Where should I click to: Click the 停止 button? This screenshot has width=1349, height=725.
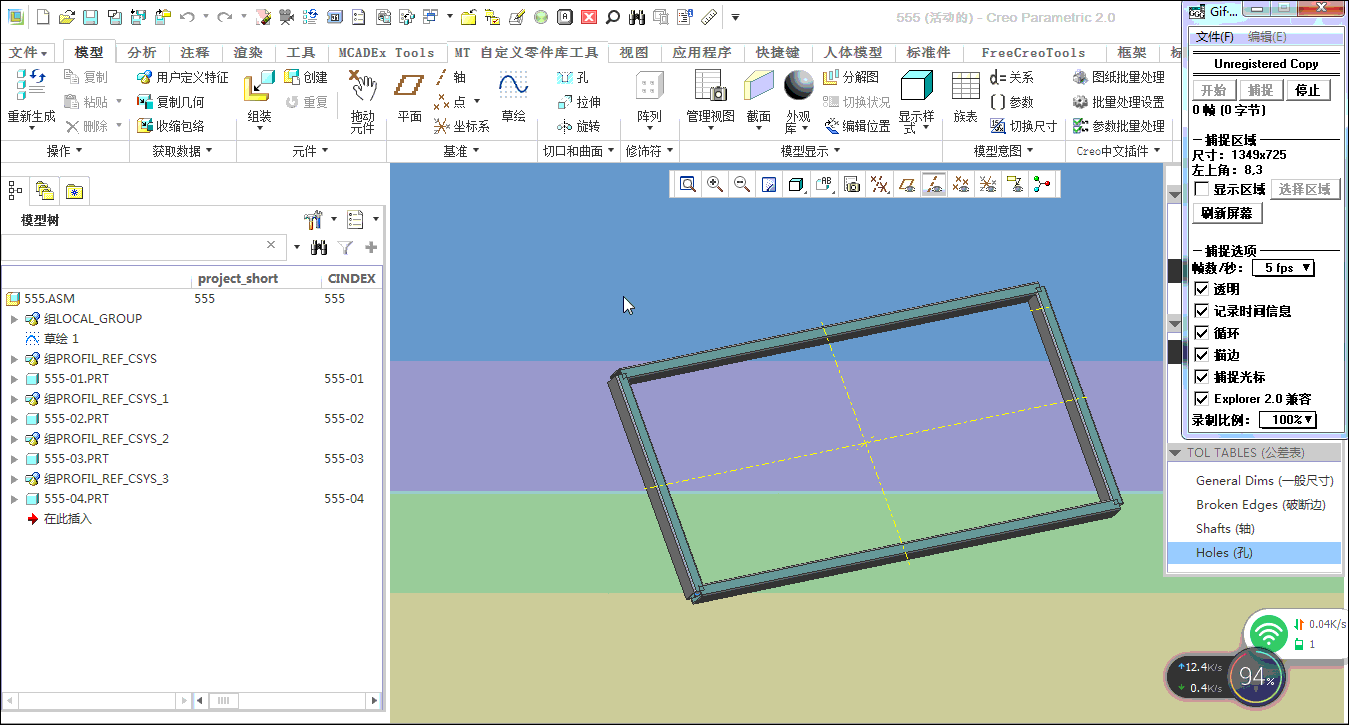1307,90
